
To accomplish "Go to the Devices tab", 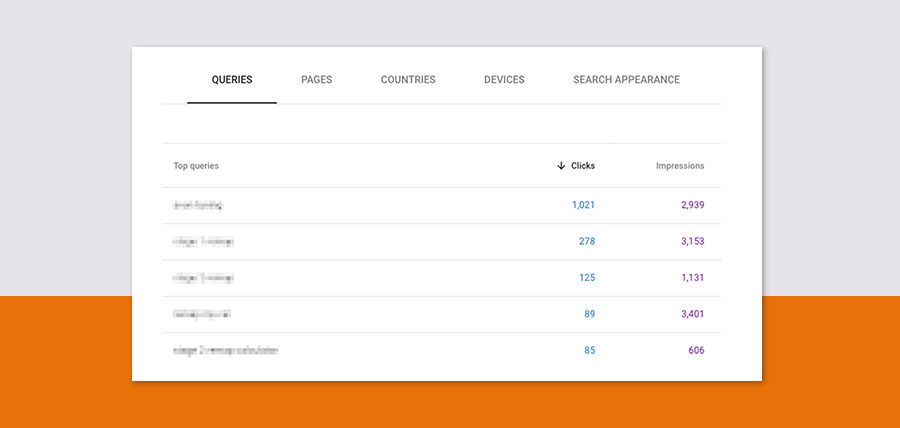I will 504,80.
